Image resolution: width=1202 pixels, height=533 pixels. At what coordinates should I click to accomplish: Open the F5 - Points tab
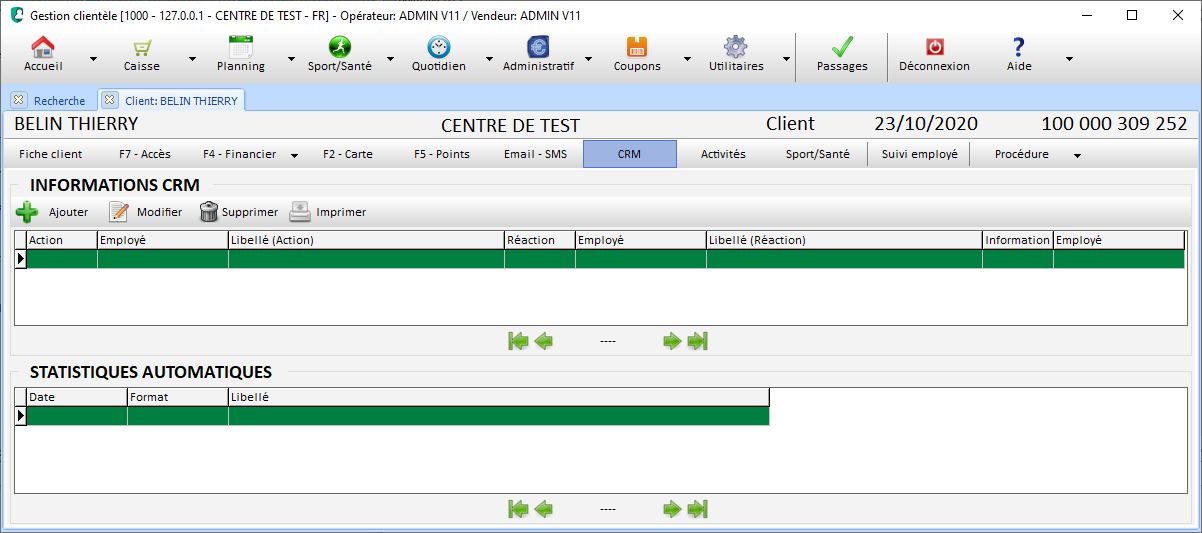tap(441, 154)
